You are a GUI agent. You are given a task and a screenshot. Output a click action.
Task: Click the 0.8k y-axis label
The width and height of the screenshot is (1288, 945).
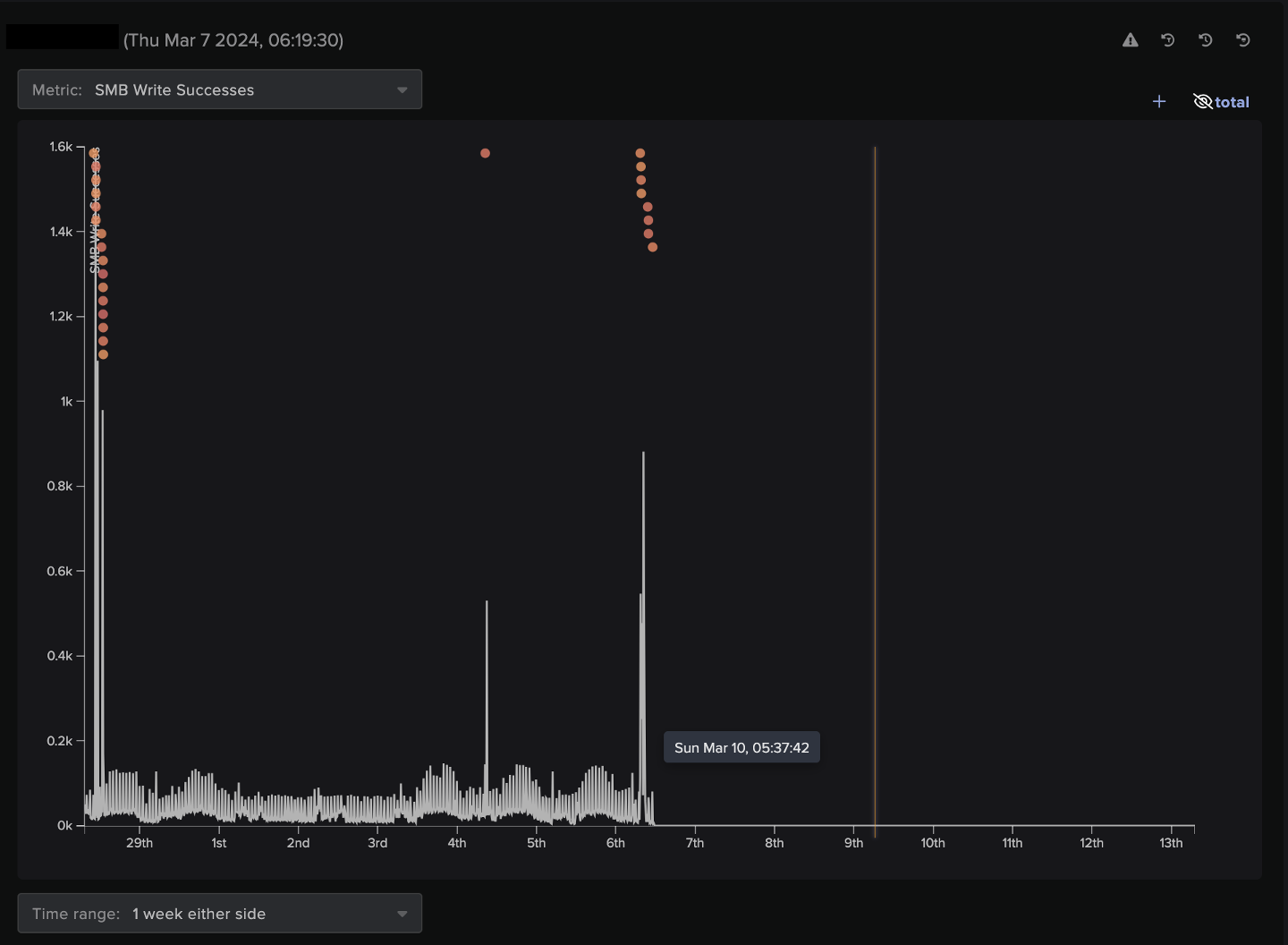click(60, 486)
